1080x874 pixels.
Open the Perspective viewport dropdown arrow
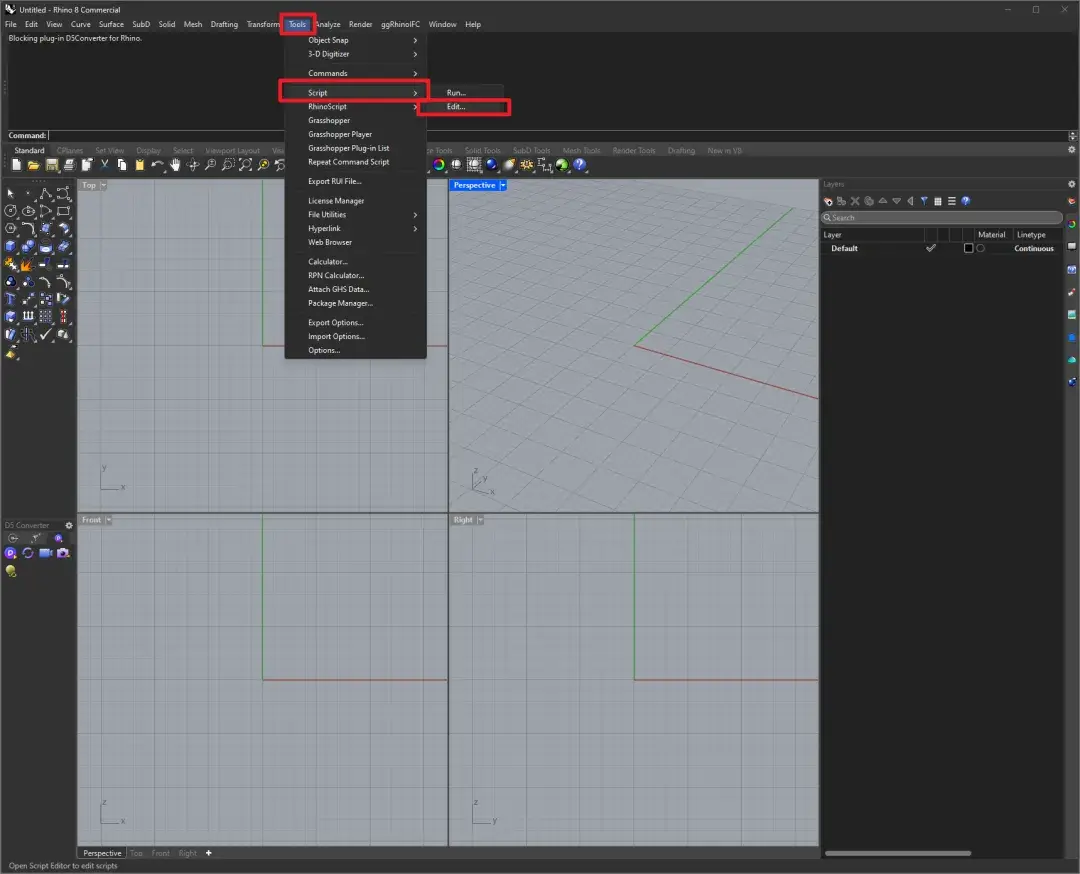(x=503, y=185)
